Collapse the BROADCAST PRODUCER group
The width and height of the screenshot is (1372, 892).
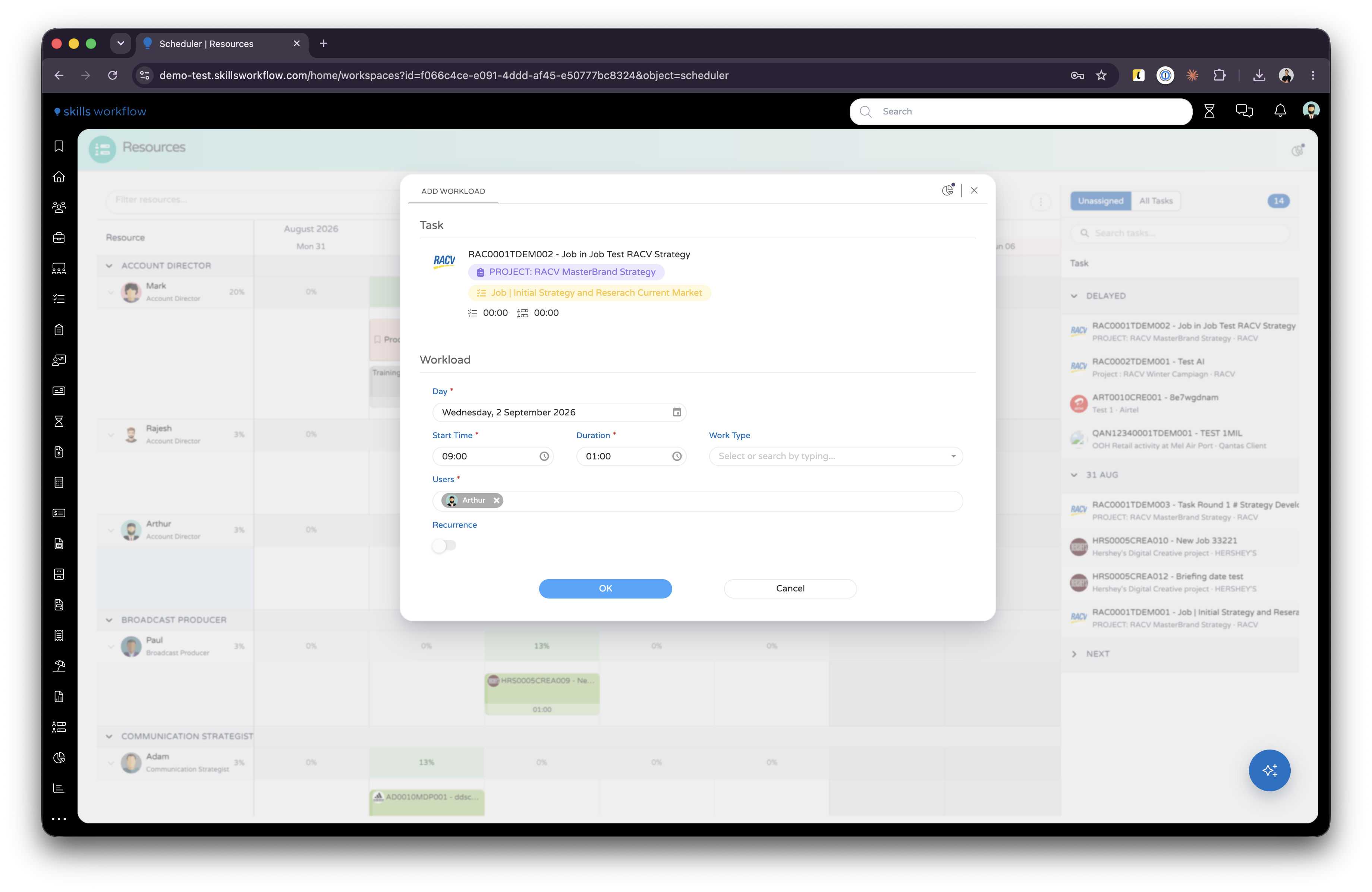click(x=109, y=620)
